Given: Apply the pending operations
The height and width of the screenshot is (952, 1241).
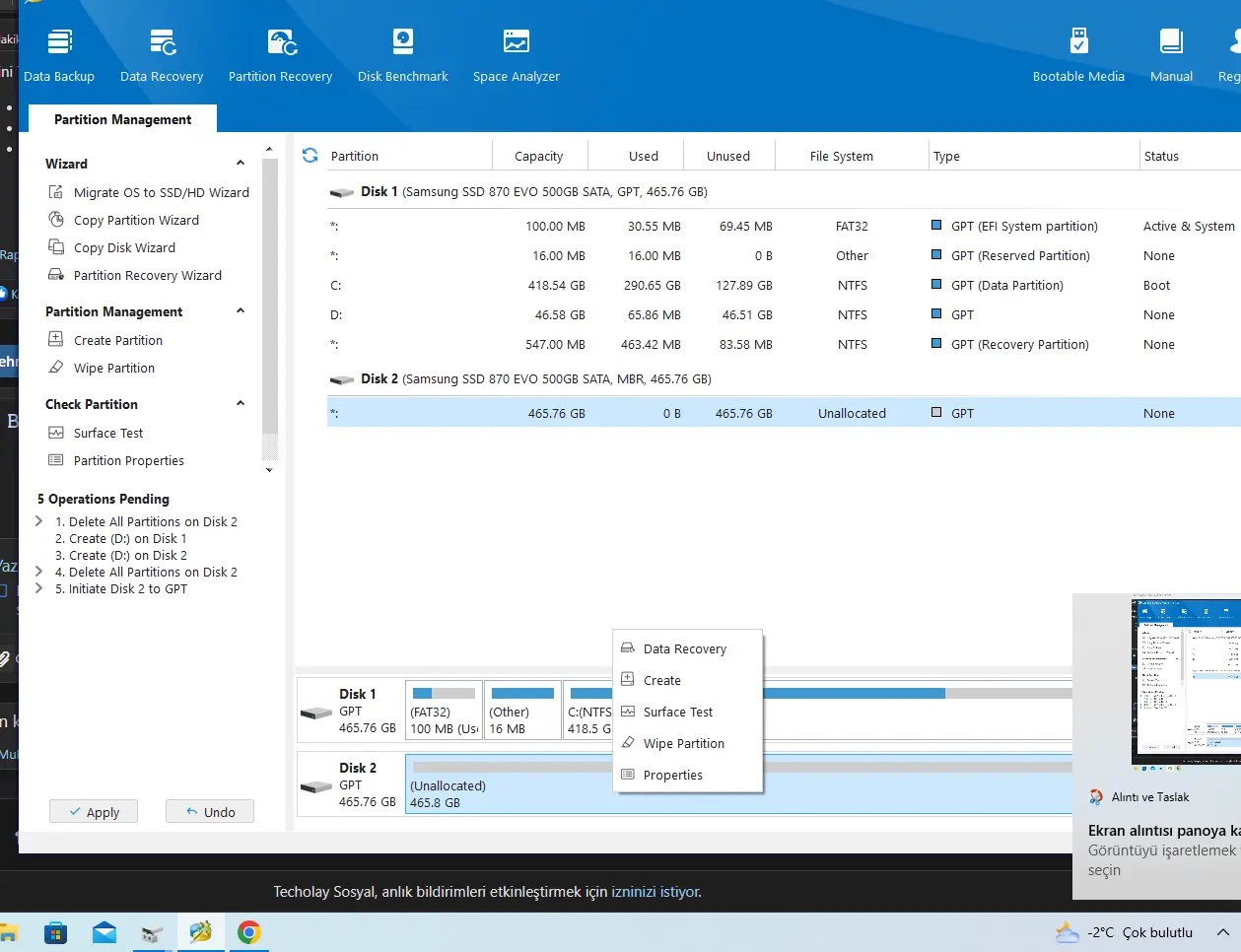Looking at the screenshot, I should 94,812.
